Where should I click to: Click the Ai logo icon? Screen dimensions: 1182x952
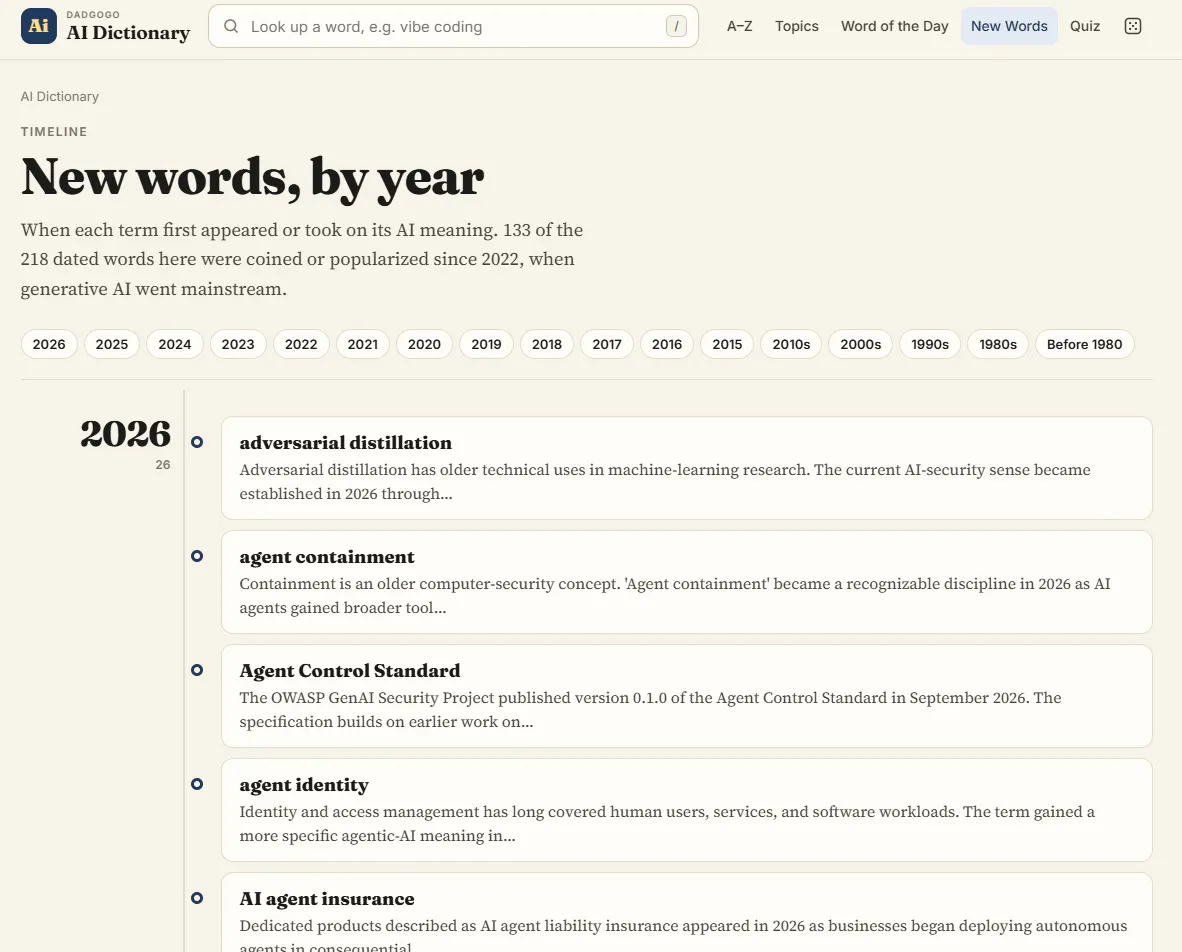[x=38, y=26]
